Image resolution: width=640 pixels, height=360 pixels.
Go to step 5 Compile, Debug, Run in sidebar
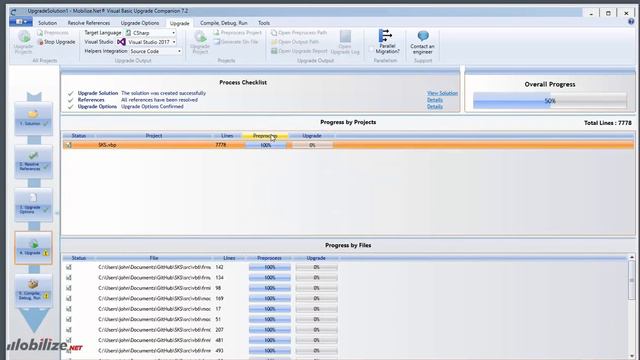pos(33,290)
